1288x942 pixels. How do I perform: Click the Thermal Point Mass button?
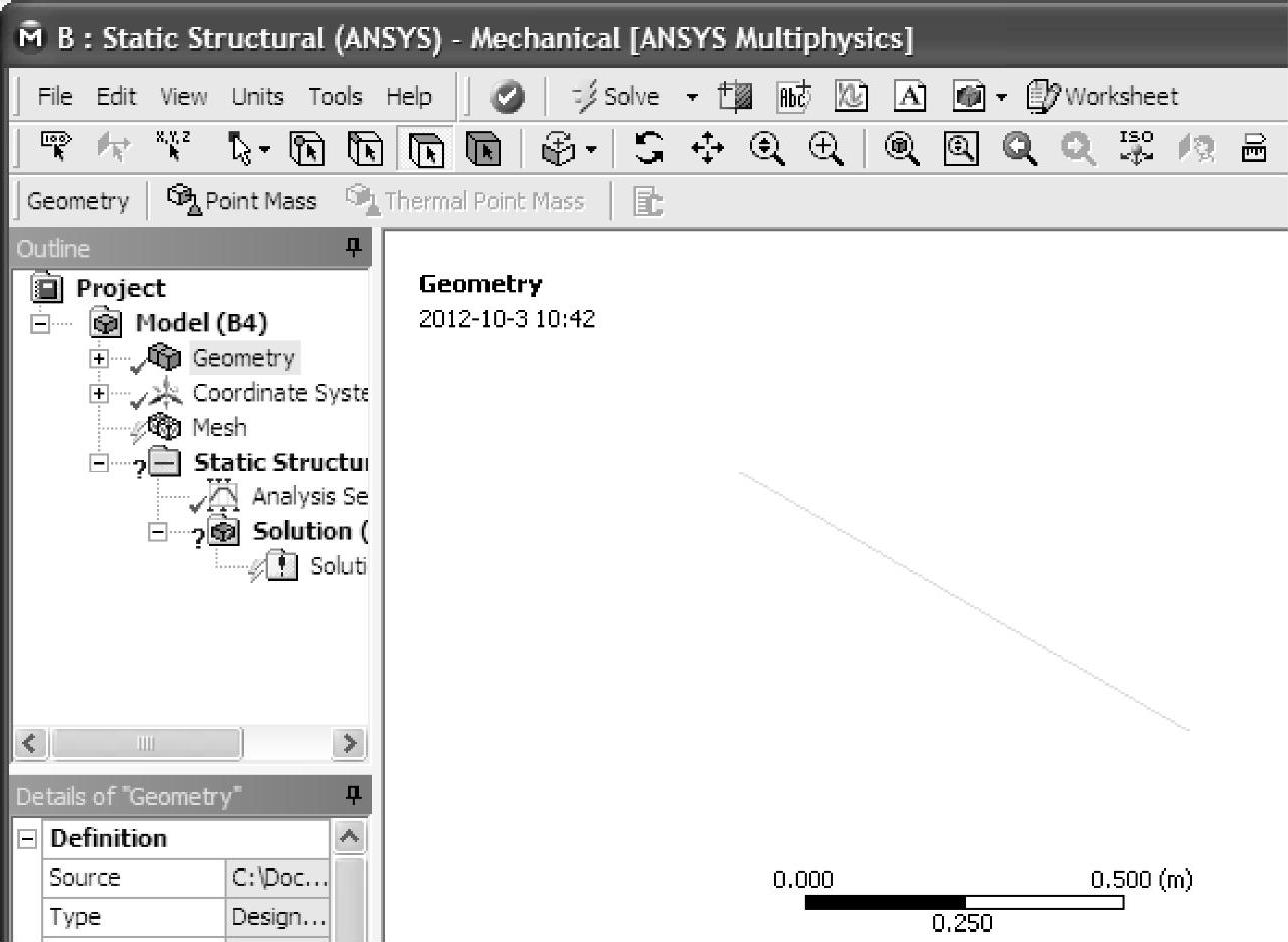[465, 200]
